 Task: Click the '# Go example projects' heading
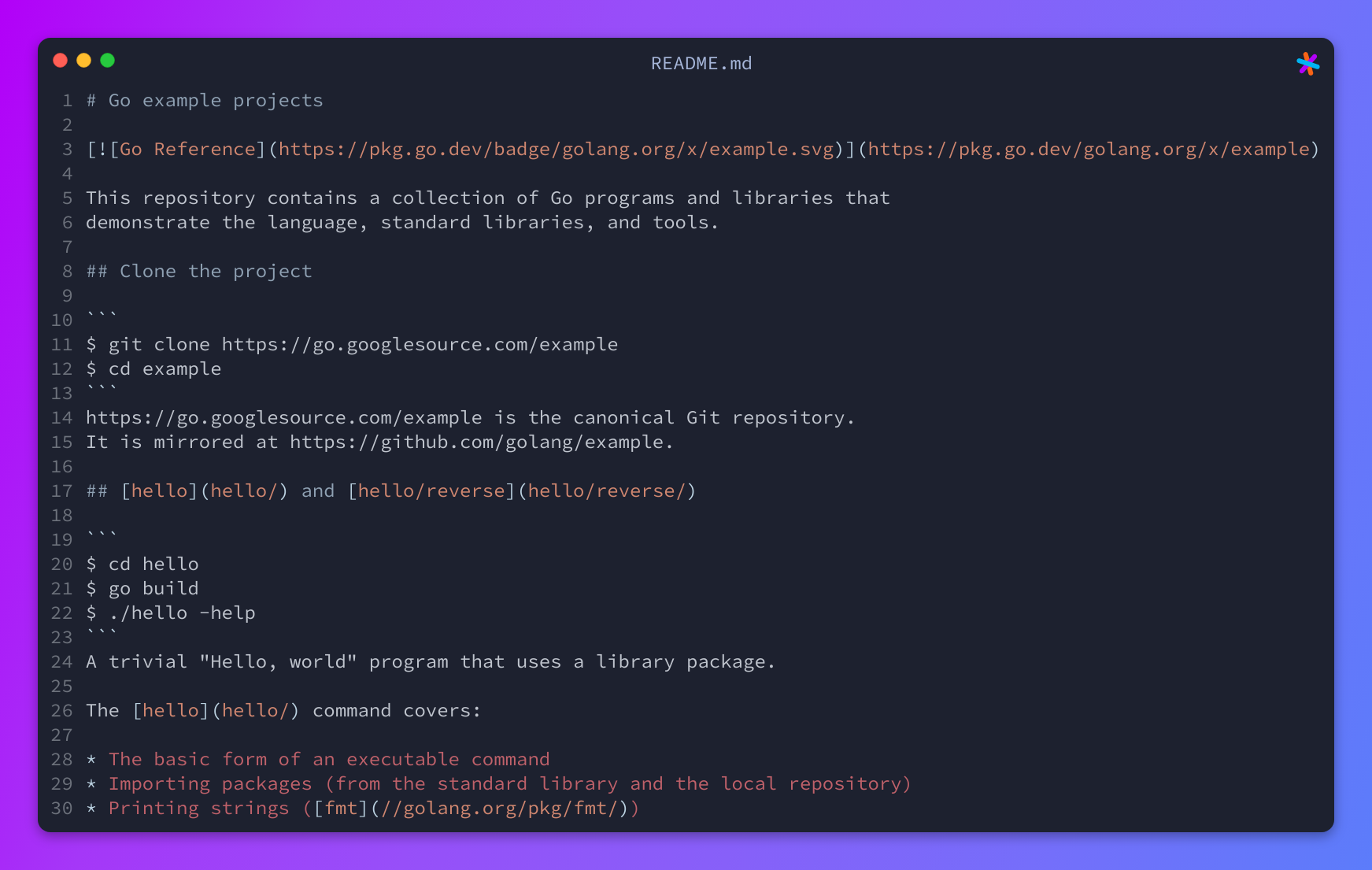pyautogui.click(x=205, y=100)
